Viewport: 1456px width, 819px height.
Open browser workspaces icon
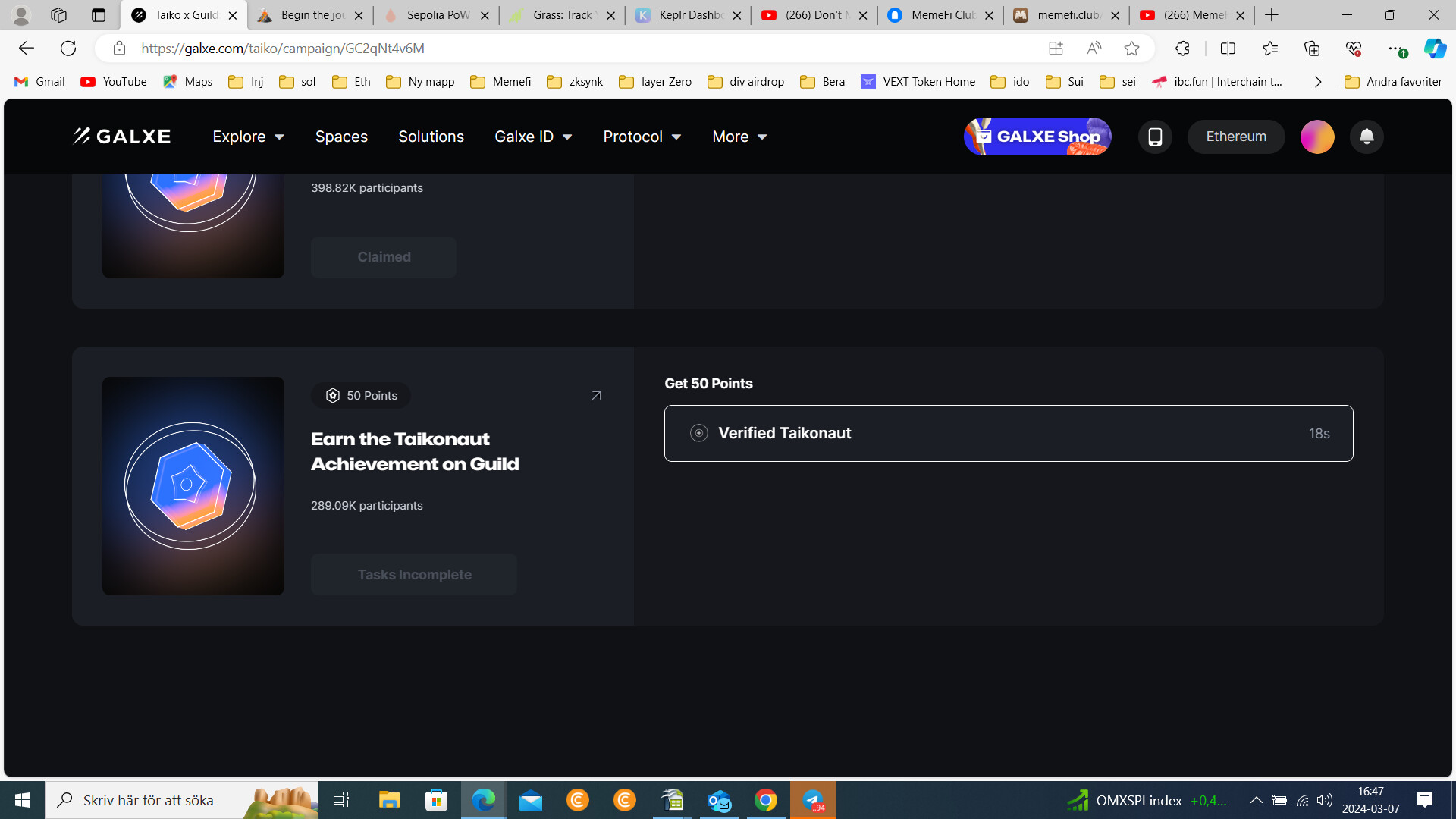[x=58, y=15]
